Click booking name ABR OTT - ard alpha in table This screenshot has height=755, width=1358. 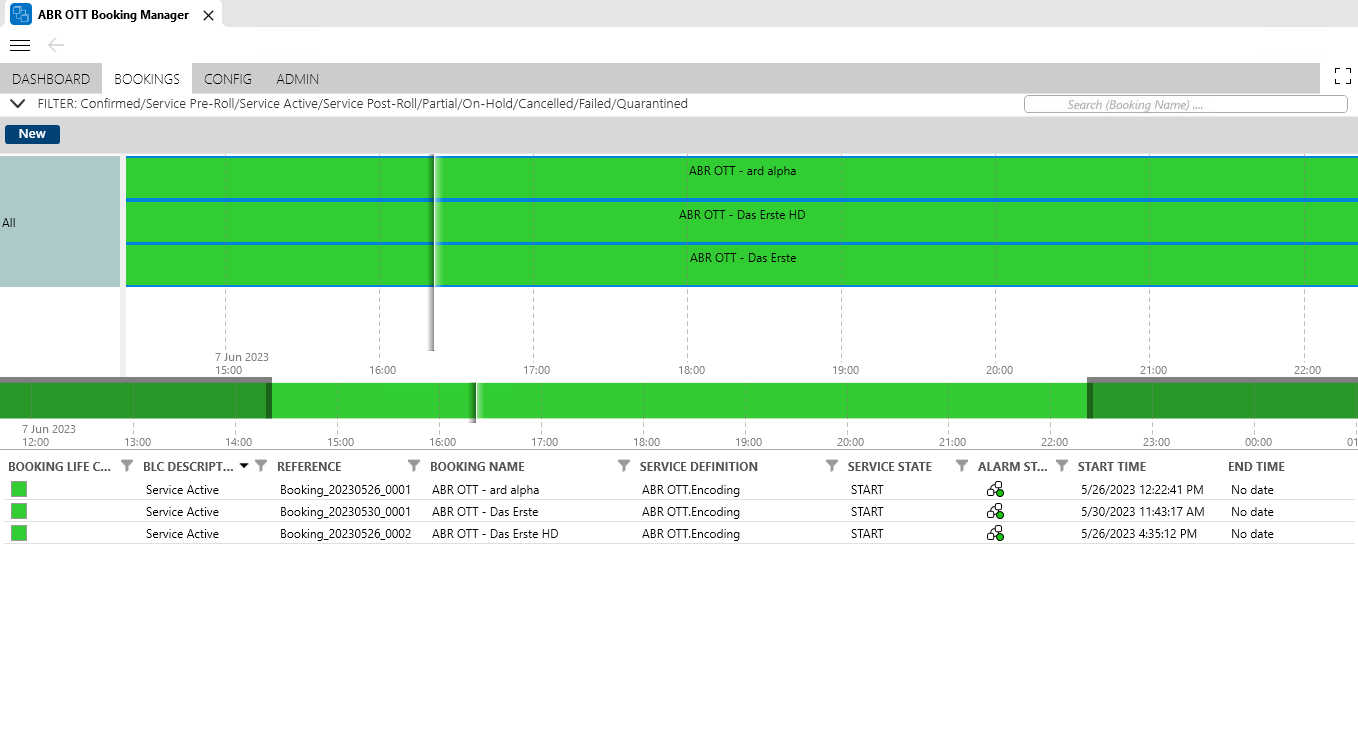(485, 490)
